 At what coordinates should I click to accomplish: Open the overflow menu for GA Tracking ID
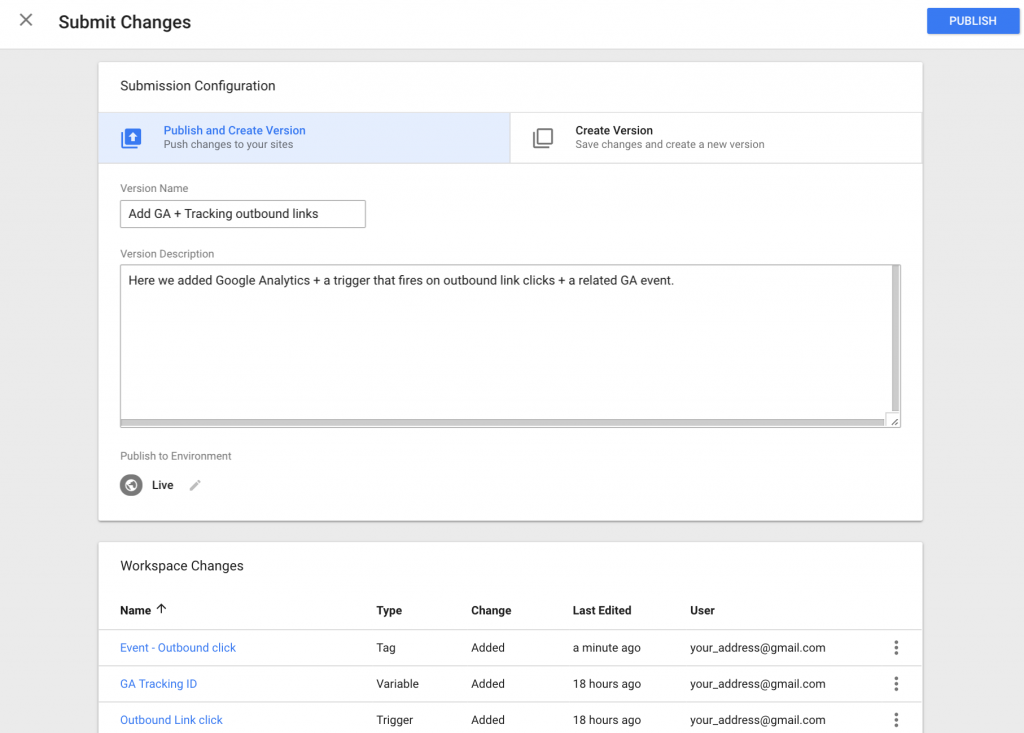coord(896,684)
